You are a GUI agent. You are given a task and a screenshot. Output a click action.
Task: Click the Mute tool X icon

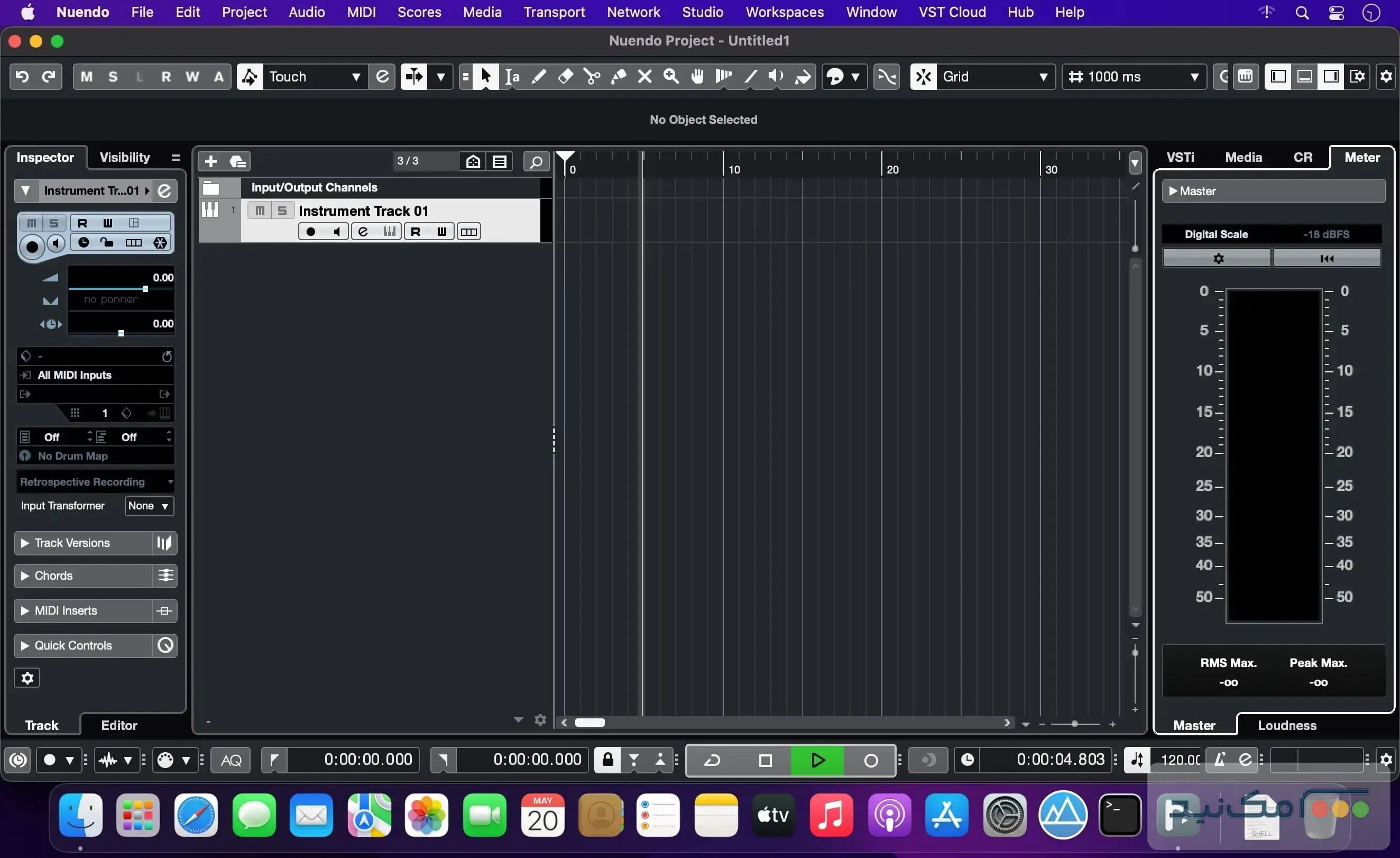[644, 77]
